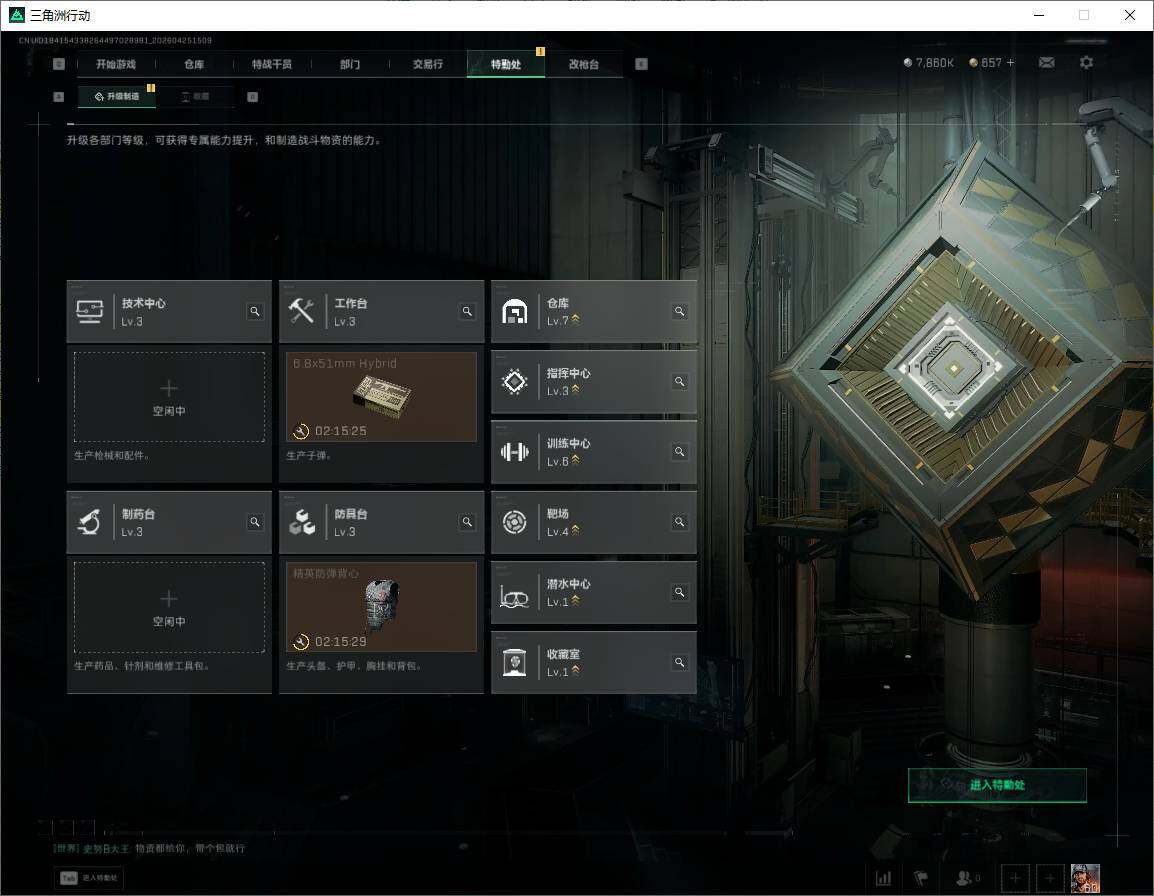View 收藏室 details via magnifier

click(x=679, y=663)
